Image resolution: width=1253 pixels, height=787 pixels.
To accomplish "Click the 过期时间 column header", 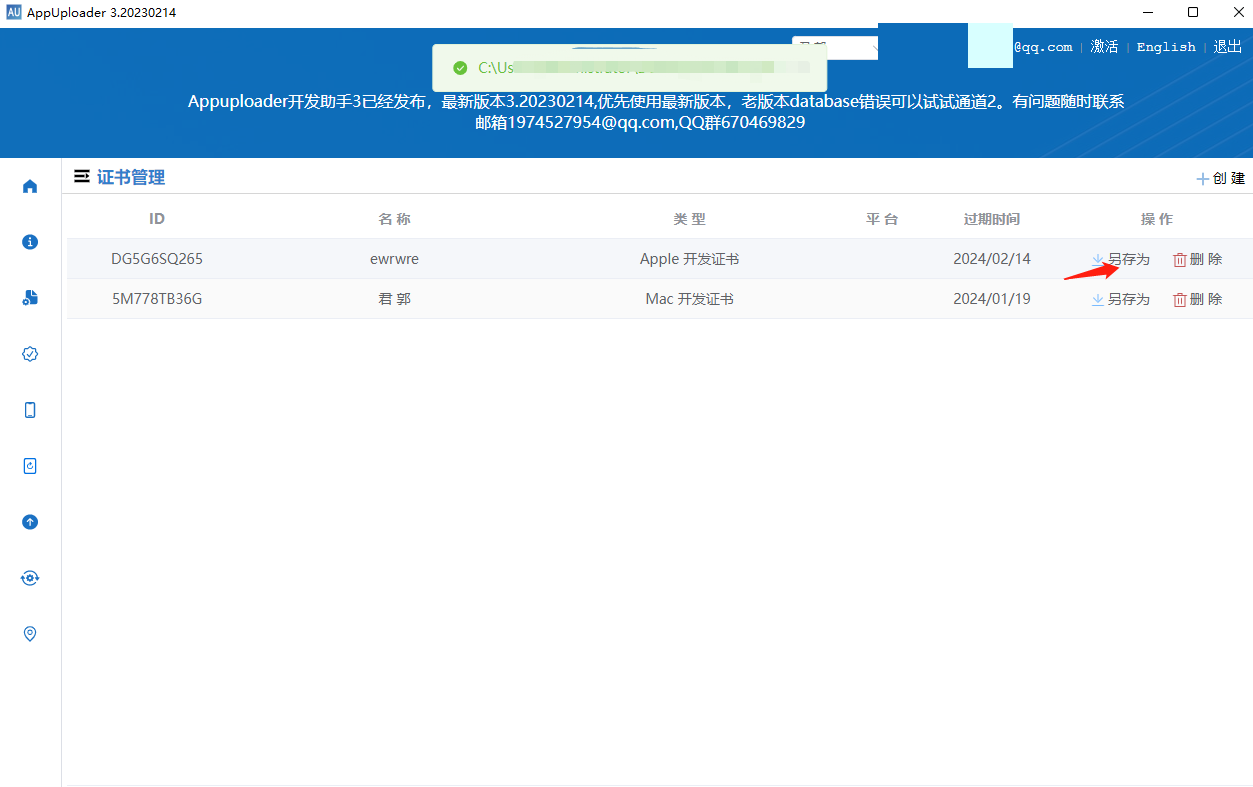I will [x=991, y=219].
